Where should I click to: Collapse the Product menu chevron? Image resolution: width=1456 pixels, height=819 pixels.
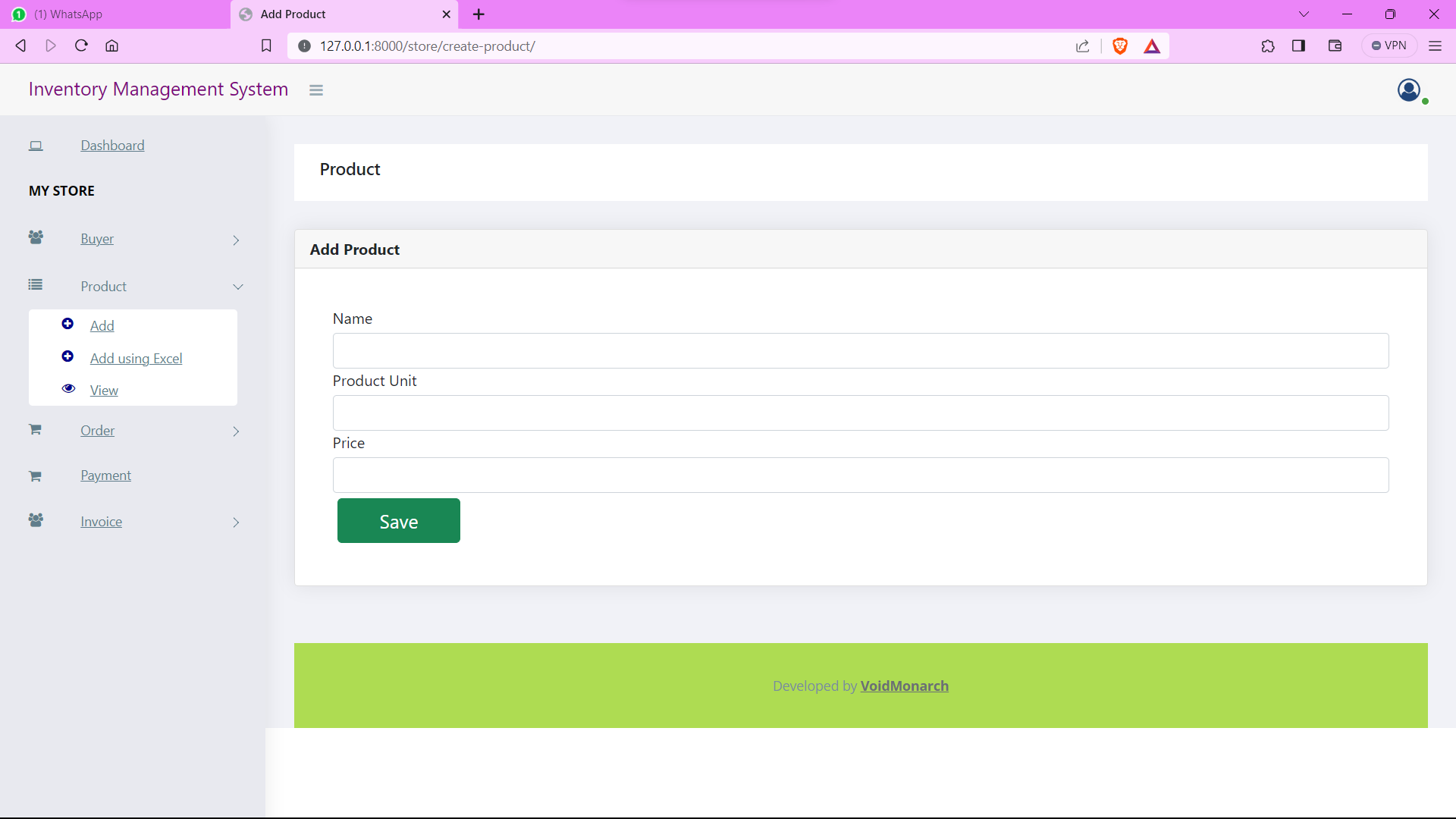point(238,287)
